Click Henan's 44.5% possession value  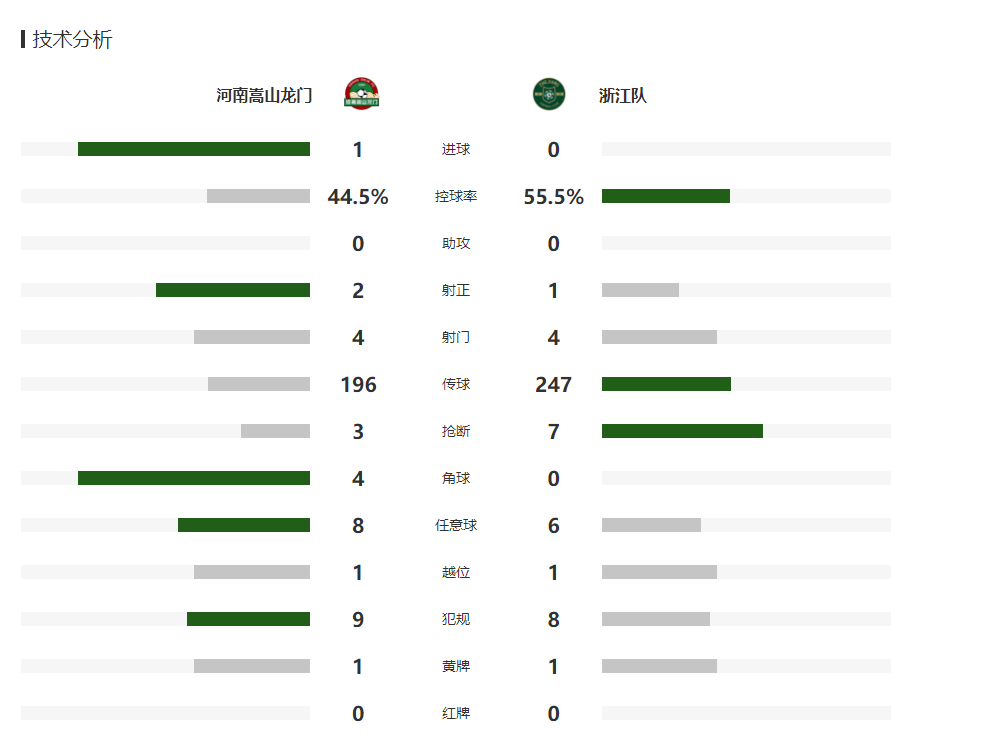358,197
